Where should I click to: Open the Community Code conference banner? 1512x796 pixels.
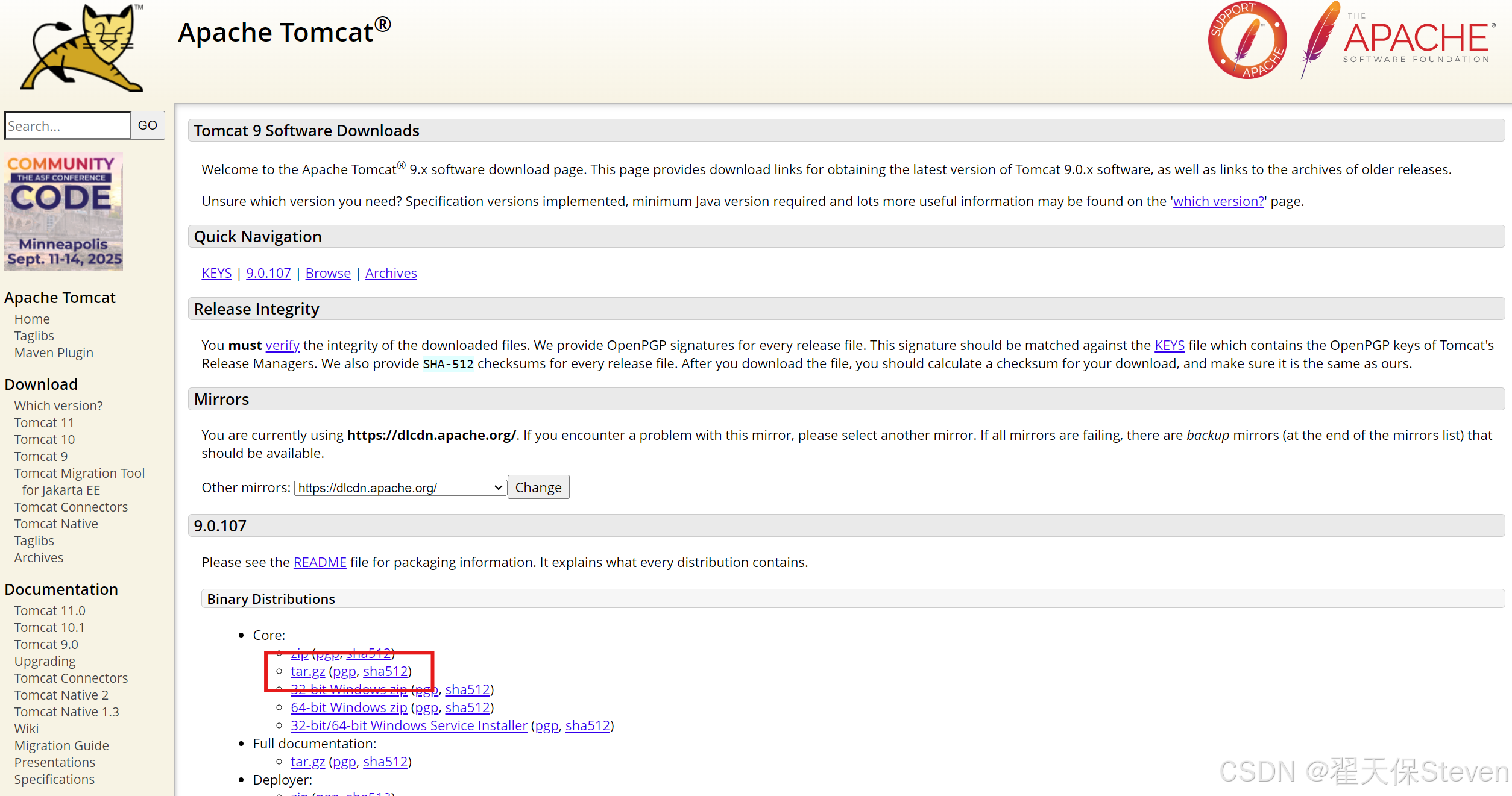point(63,211)
